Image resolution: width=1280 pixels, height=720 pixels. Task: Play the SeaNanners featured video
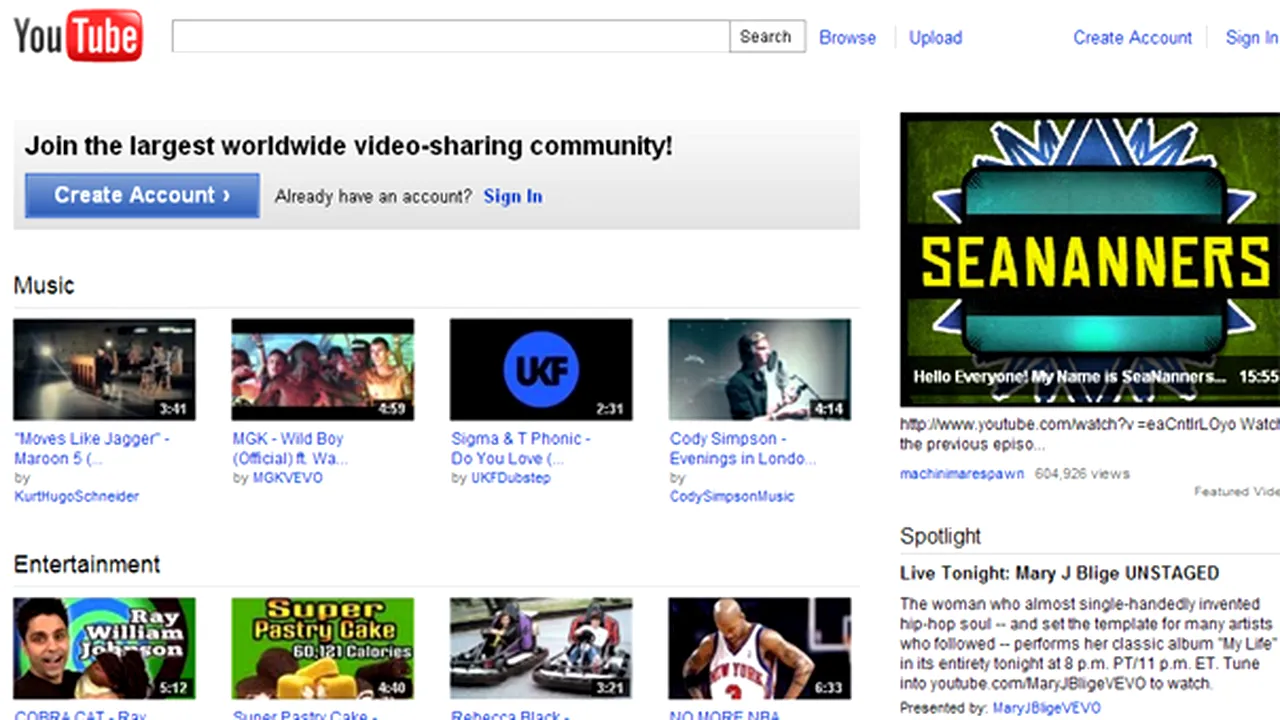click(1090, 259)
